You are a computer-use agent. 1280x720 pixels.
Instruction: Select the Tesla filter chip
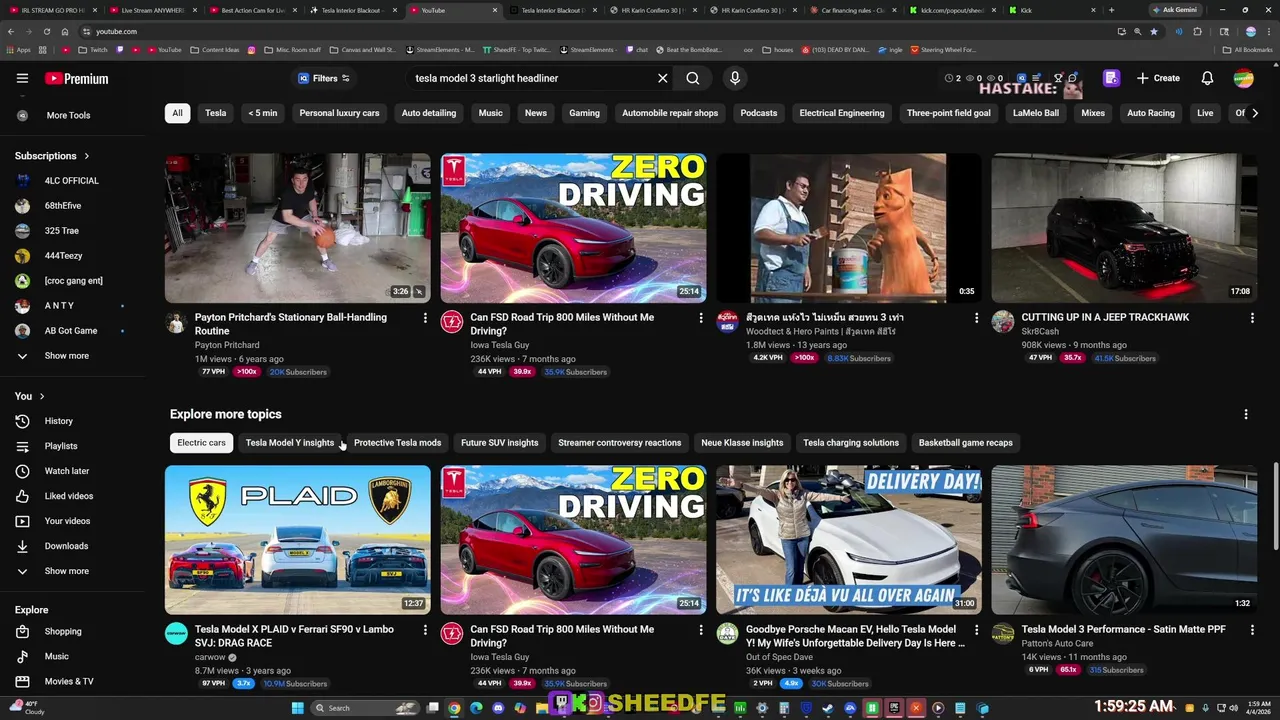coord(216,113)
